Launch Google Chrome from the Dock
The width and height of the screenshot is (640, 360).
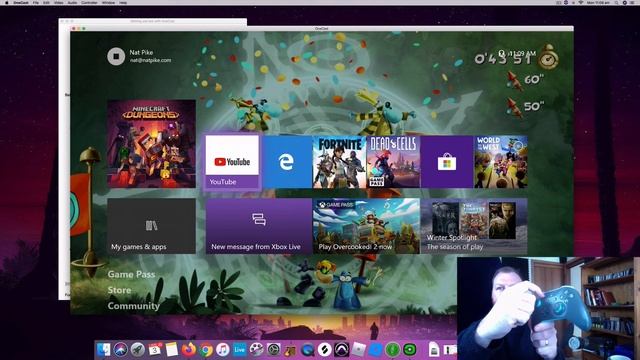click(206, 350)
